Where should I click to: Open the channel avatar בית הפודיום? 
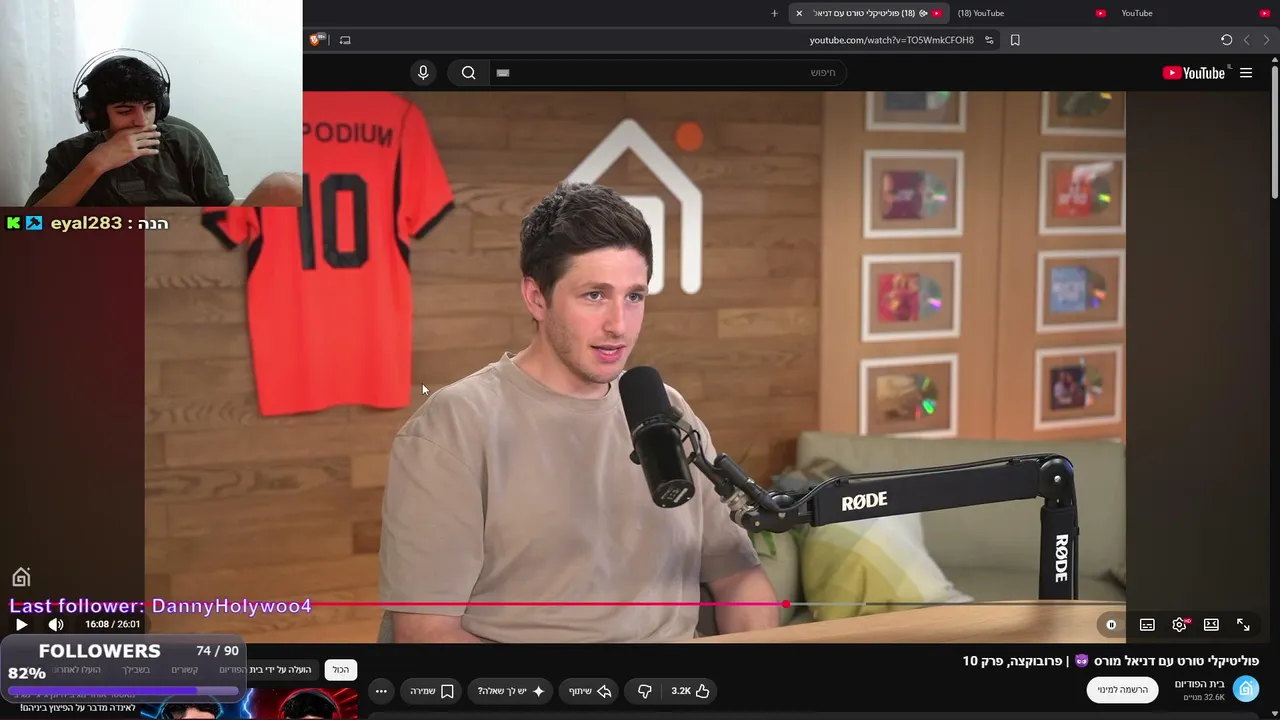click(1246, 689)
